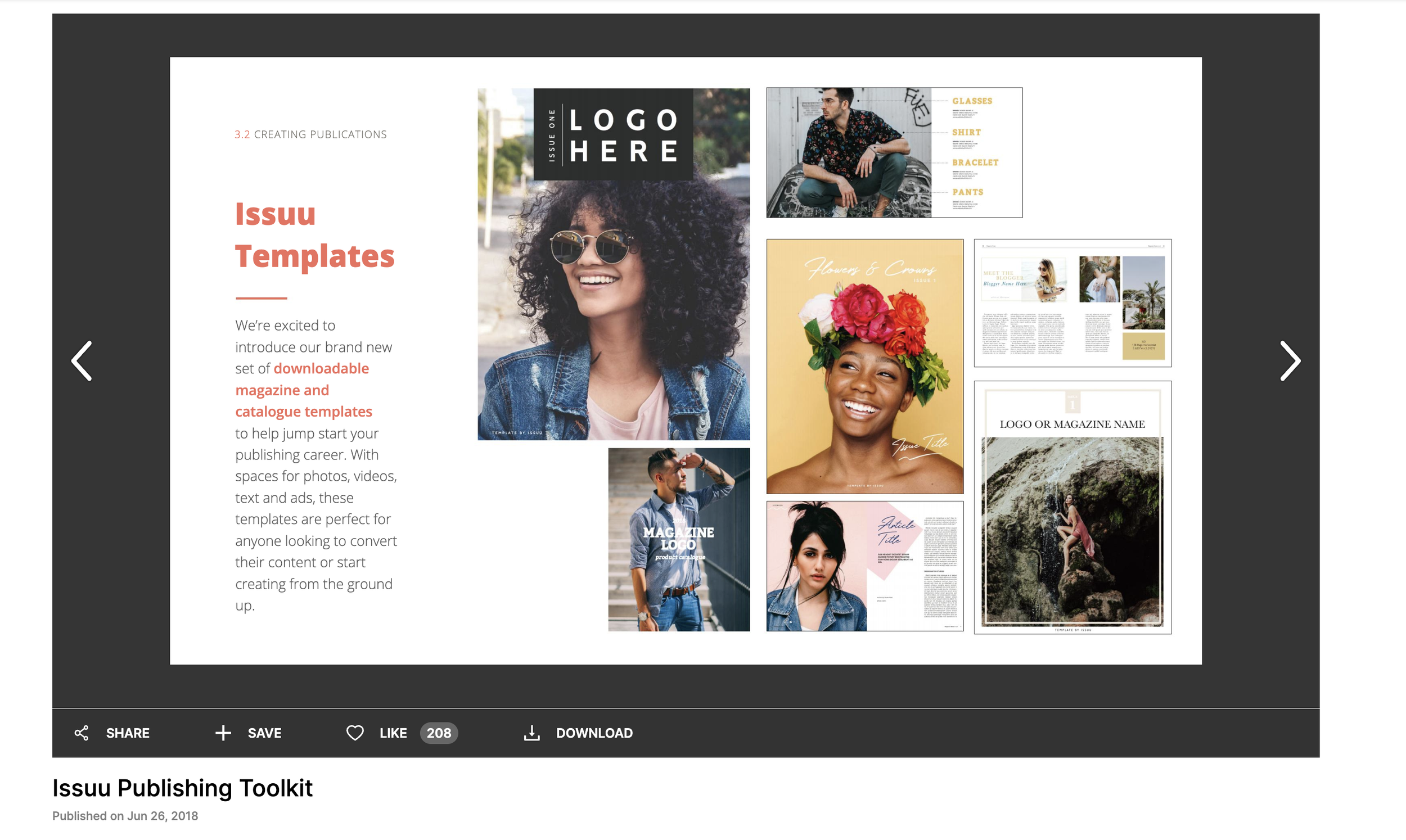The height and width of the screenshot is (840, 1406).
Task: Click the DOWNLOAD text button
Action: click(594, 733)
